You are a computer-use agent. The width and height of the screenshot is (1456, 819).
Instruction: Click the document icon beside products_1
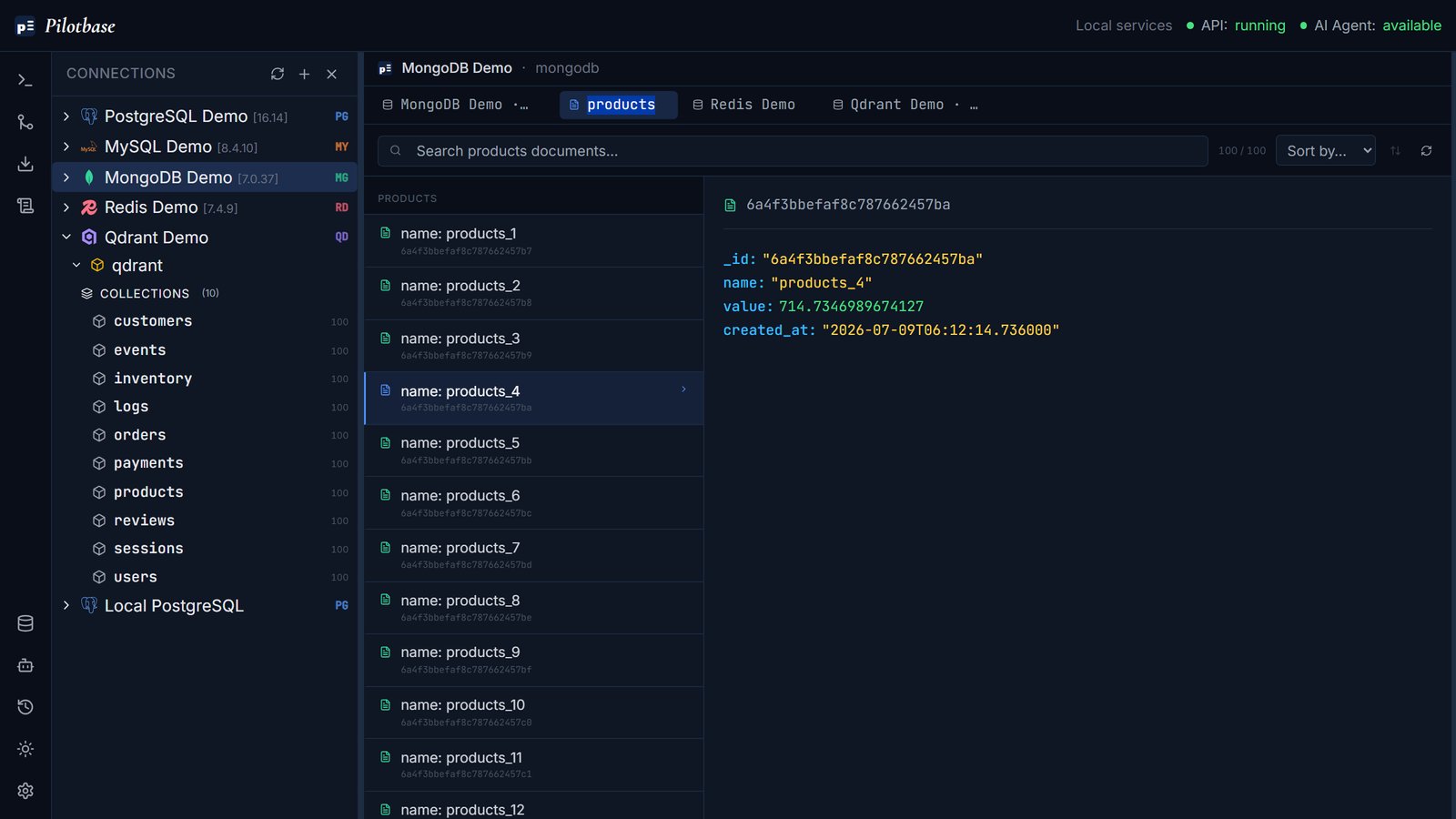click(x=386, y=233)
